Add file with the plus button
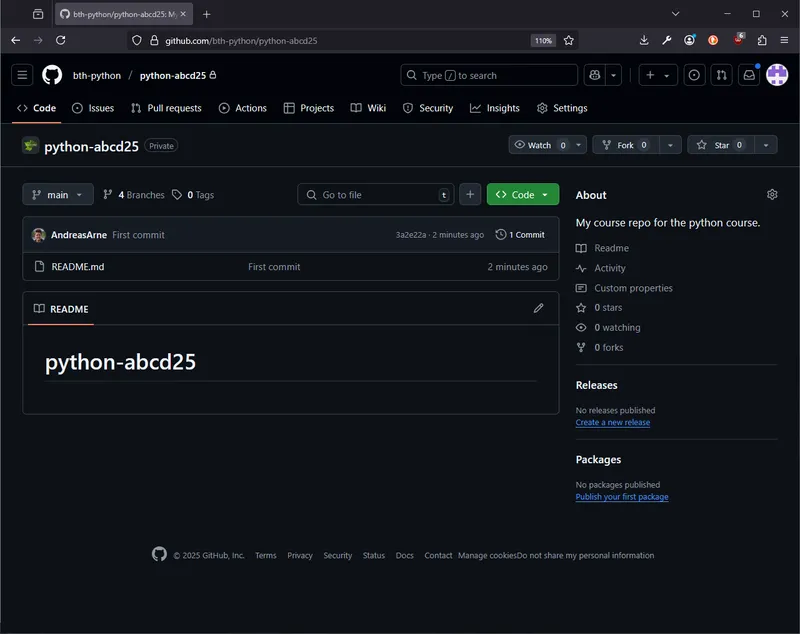This screenshot has height=634, width=800. click(470, 194)
